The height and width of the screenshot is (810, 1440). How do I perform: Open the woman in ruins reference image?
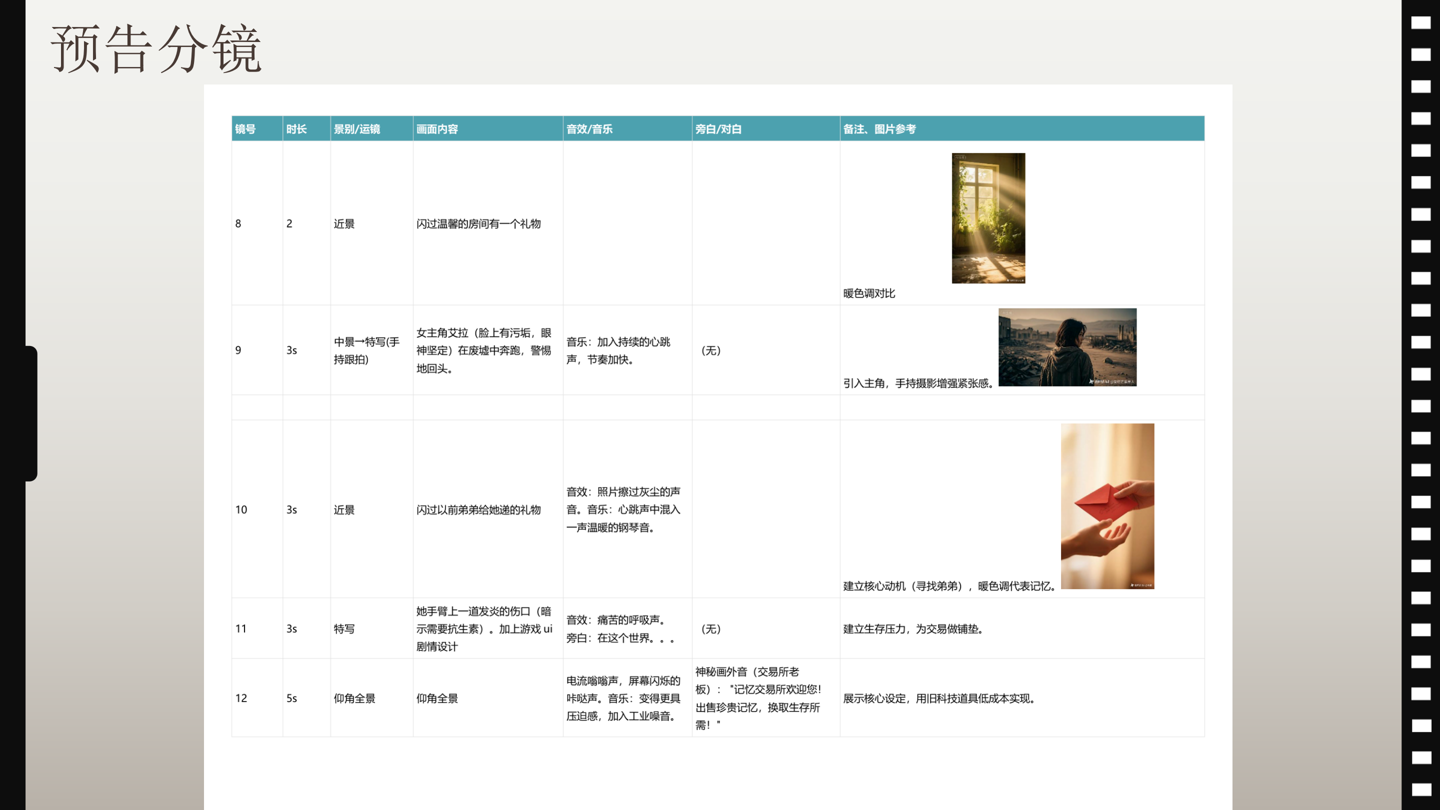1067,347
